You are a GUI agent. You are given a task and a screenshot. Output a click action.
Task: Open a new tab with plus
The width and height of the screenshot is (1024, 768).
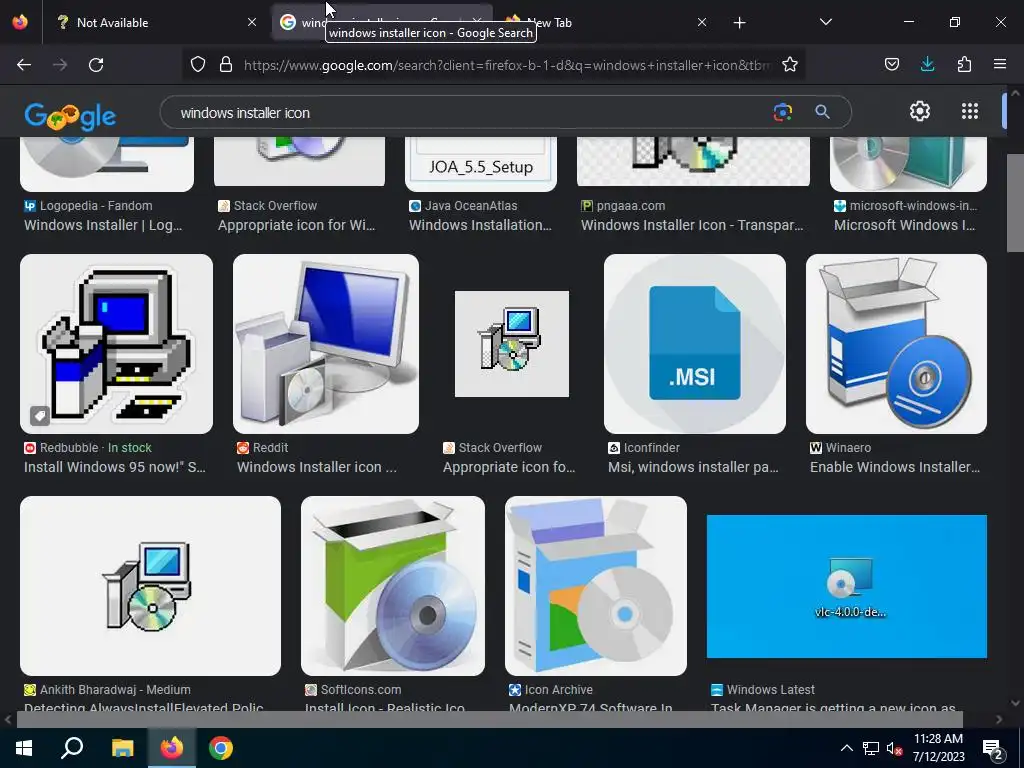click(x=739, y=23)
